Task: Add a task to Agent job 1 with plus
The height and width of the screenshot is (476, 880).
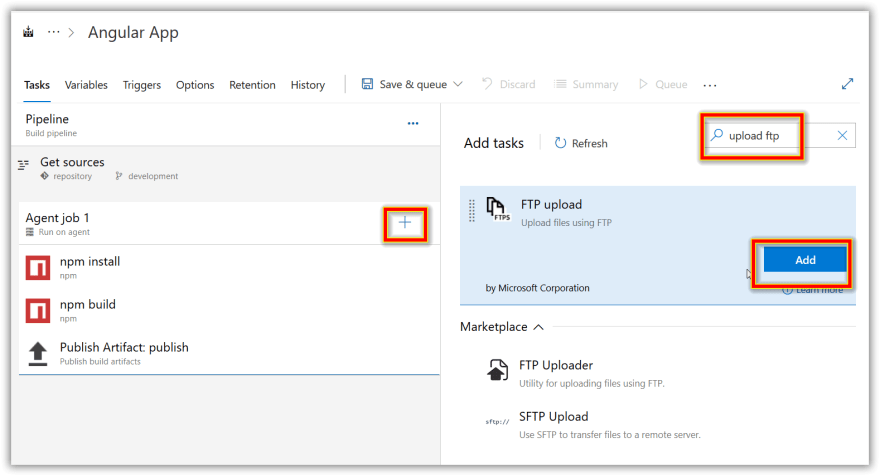Action: [x=405, y=223]
